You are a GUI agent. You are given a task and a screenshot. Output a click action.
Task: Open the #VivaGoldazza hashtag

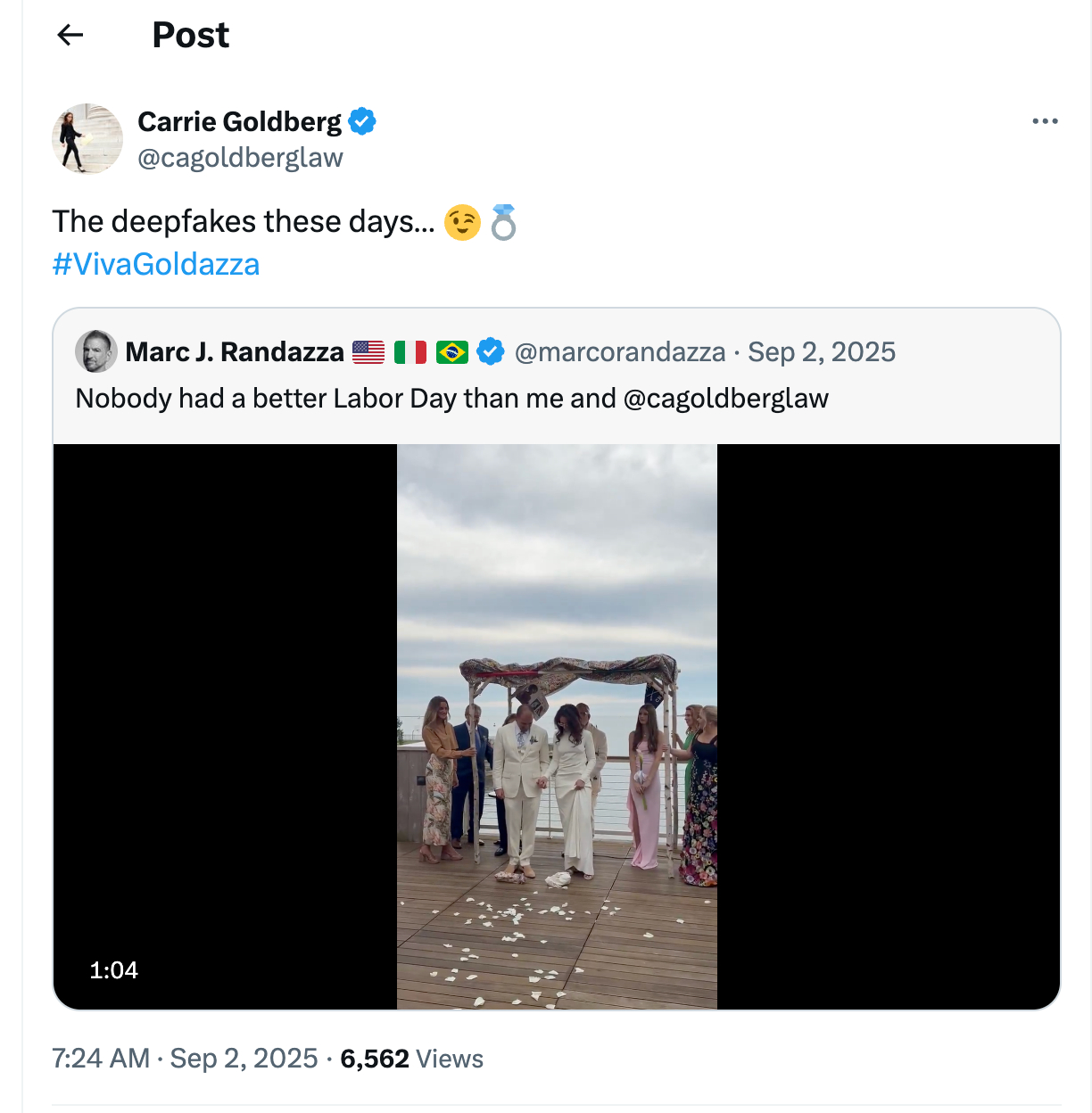[x=156, y=264]
